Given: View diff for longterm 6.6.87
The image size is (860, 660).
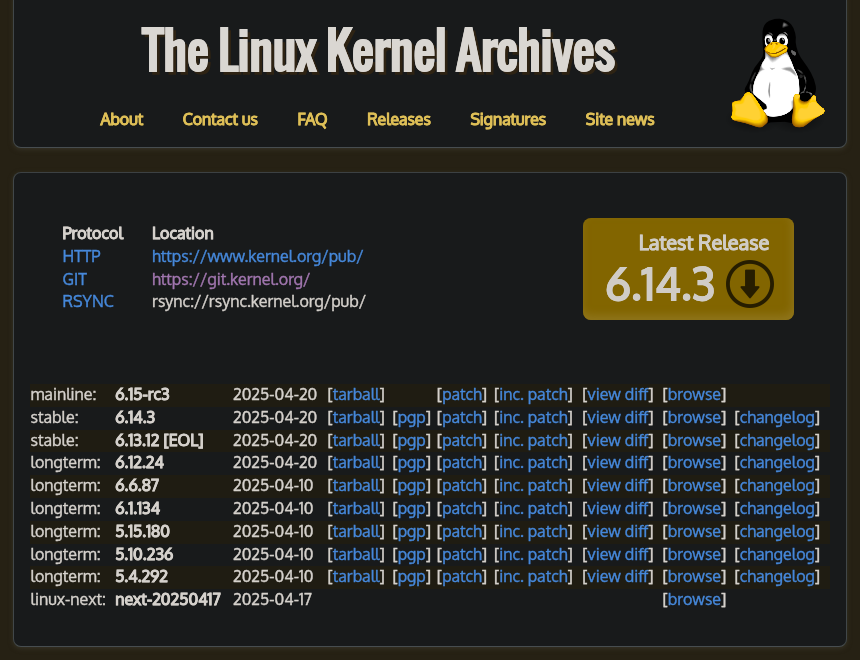Looking at the screenshot, I should click(x=618, y=486).
